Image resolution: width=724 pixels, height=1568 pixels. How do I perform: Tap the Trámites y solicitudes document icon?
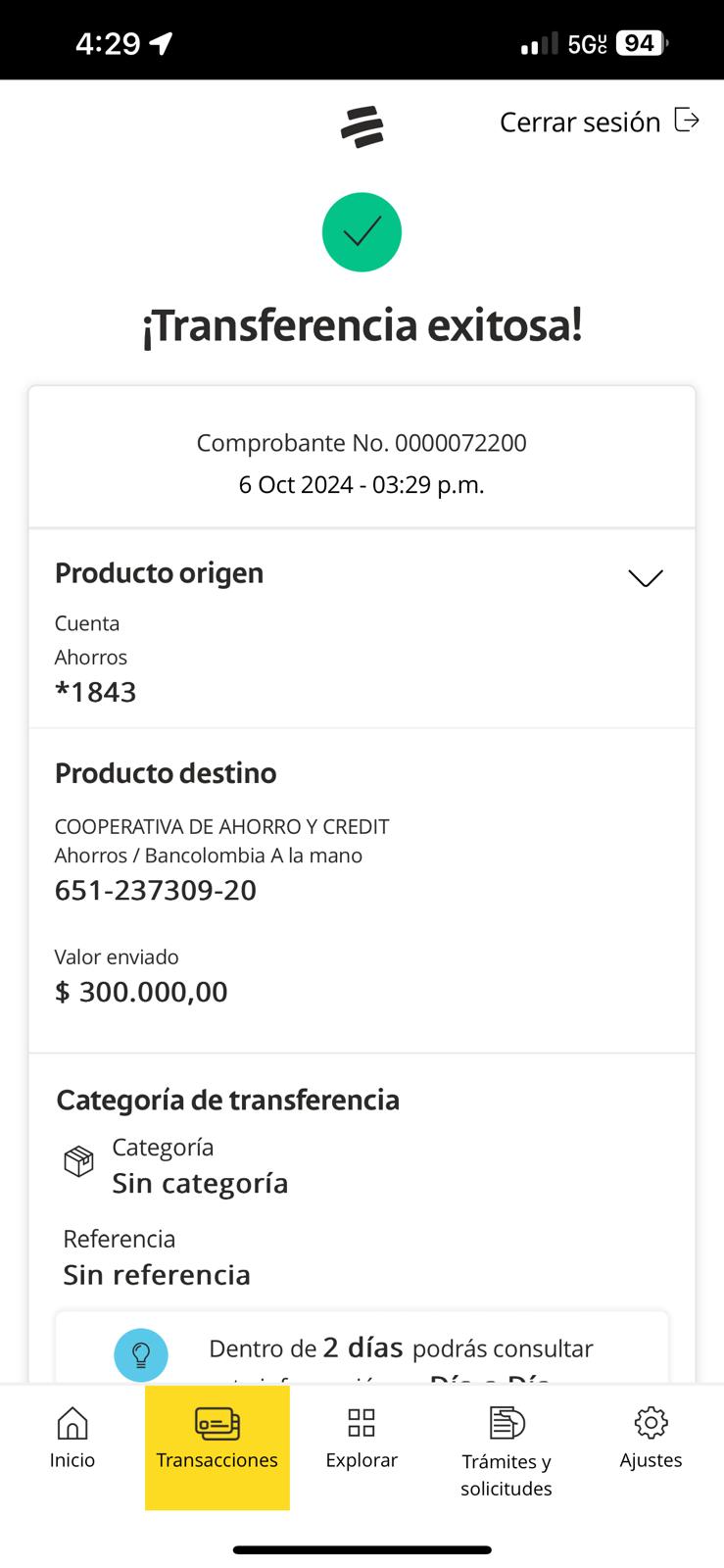pos(507,1423)
